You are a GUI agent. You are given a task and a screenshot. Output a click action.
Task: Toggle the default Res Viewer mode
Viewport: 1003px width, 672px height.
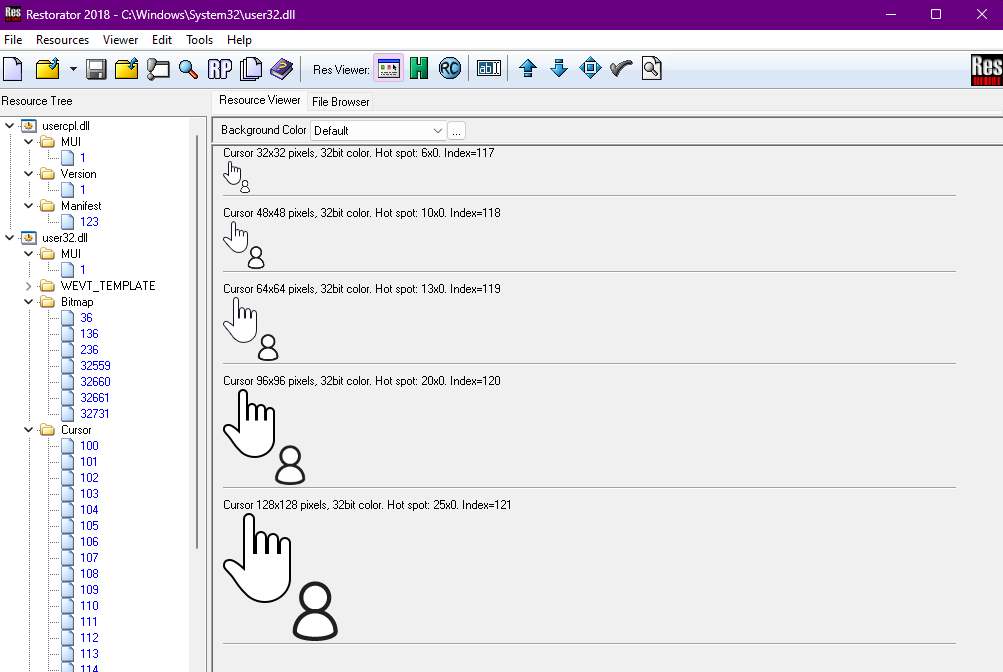tap(388, 68)
